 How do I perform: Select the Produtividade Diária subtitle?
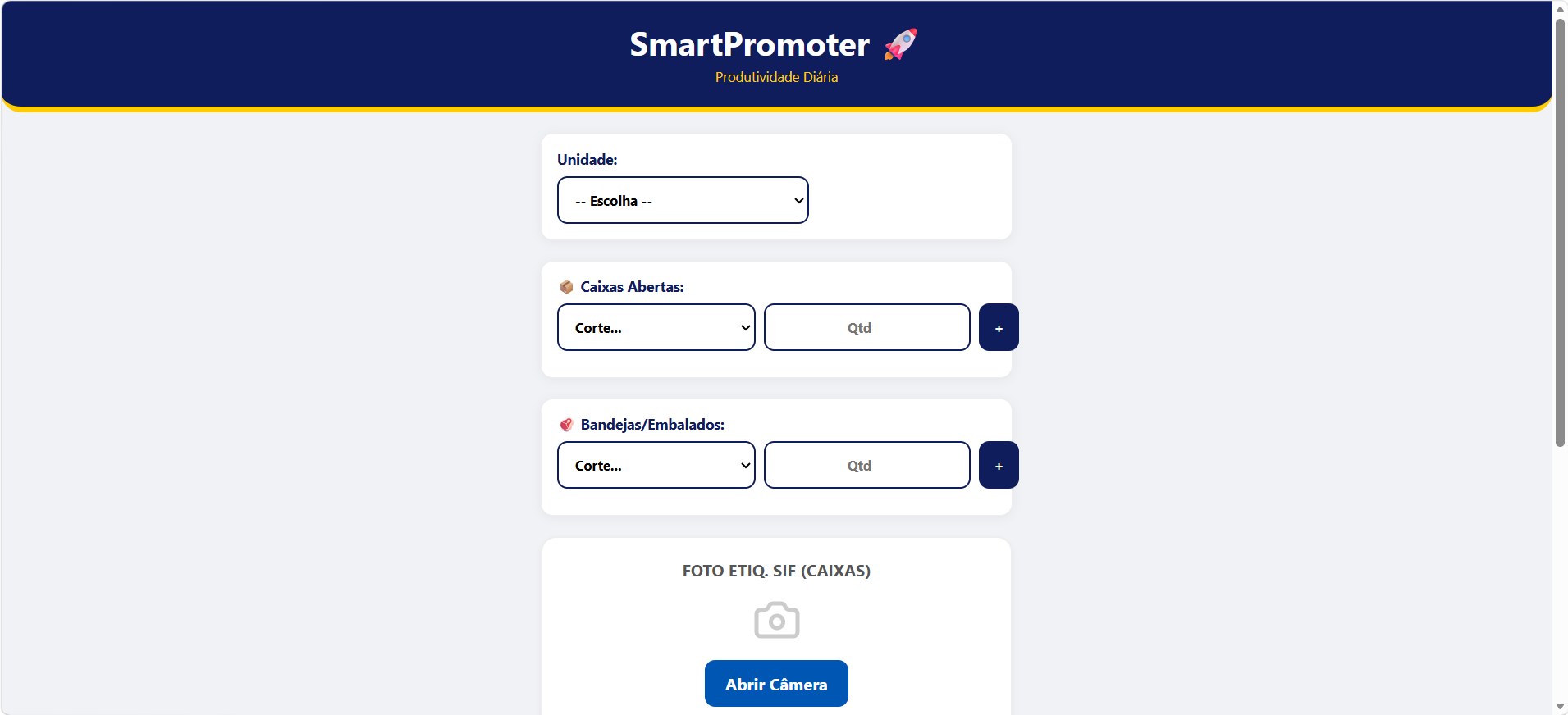[775, 76]
